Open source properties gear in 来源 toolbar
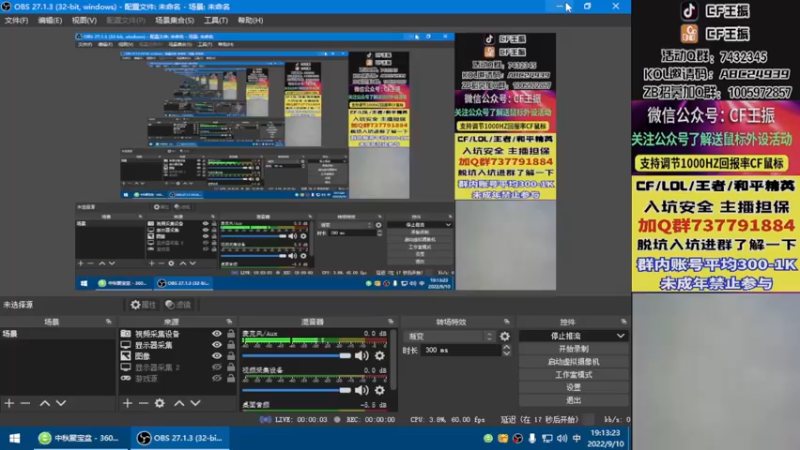 coord(160,403)
